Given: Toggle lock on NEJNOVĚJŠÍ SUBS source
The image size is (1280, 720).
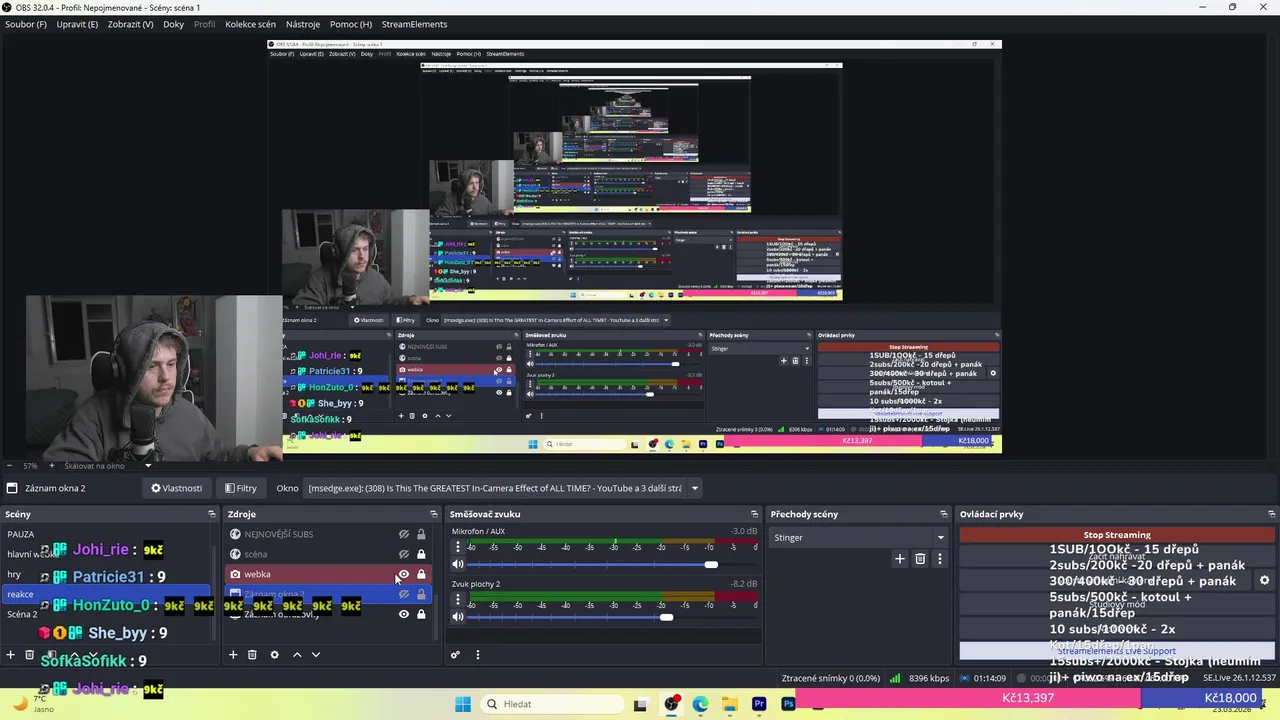Looking at the screenshot, I should pos(421,535).
